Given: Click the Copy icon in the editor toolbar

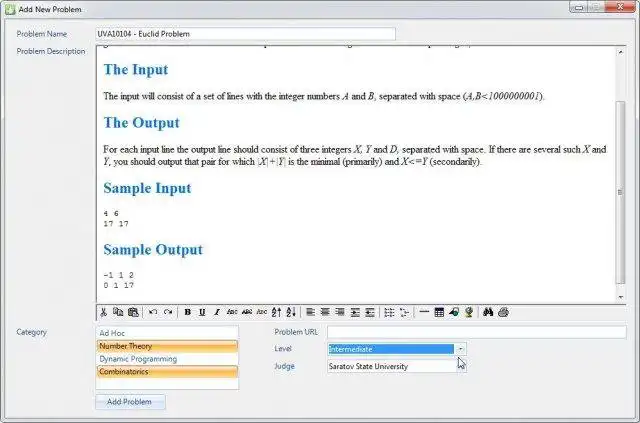Looking at the screenshot, I should tap(118, 312).
